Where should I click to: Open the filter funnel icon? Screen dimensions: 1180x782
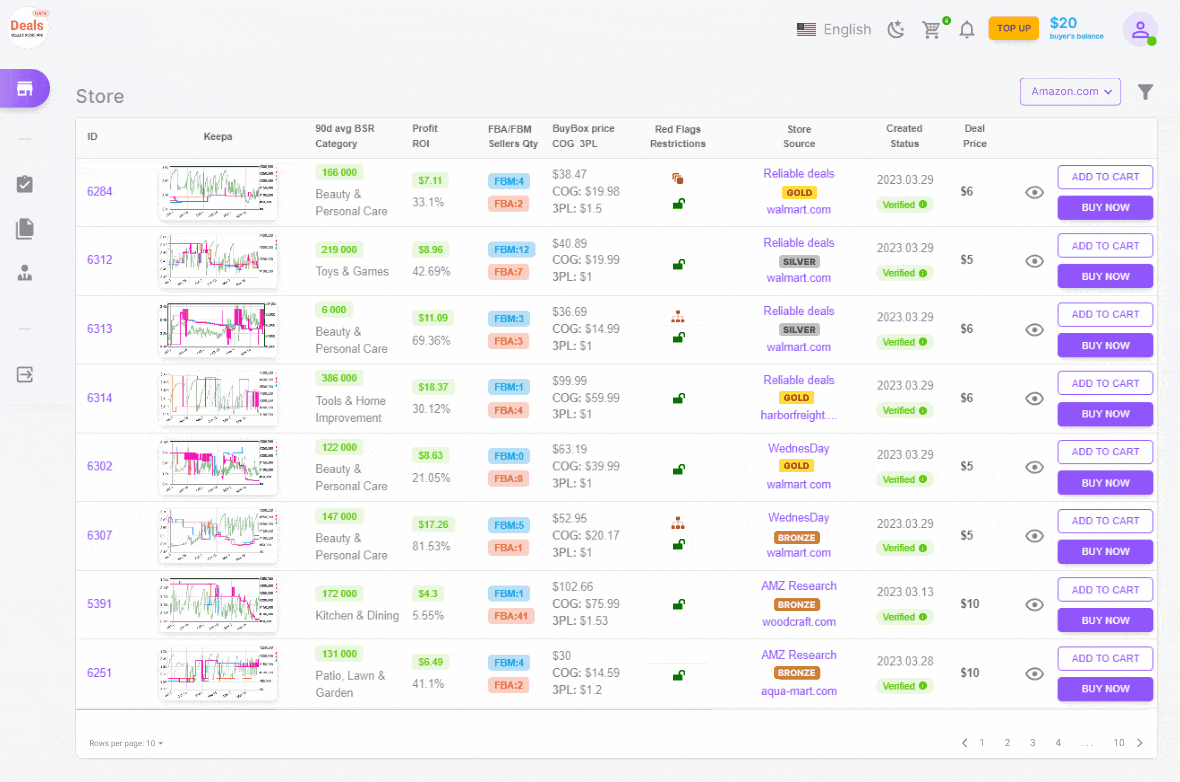(1145, 92)
